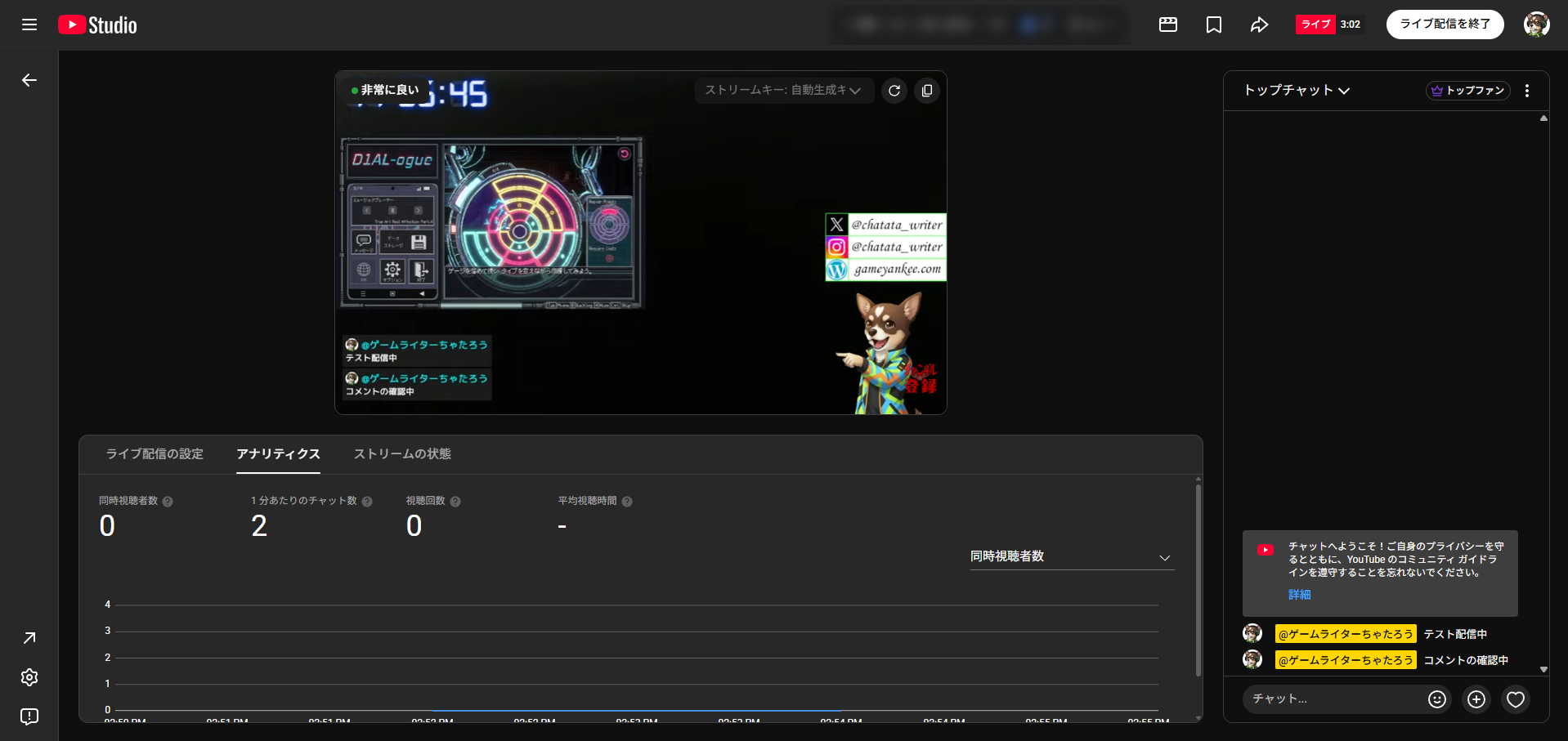Click the bookmark icon in the header
The image size is (1568, 741).
(1214, 25)
